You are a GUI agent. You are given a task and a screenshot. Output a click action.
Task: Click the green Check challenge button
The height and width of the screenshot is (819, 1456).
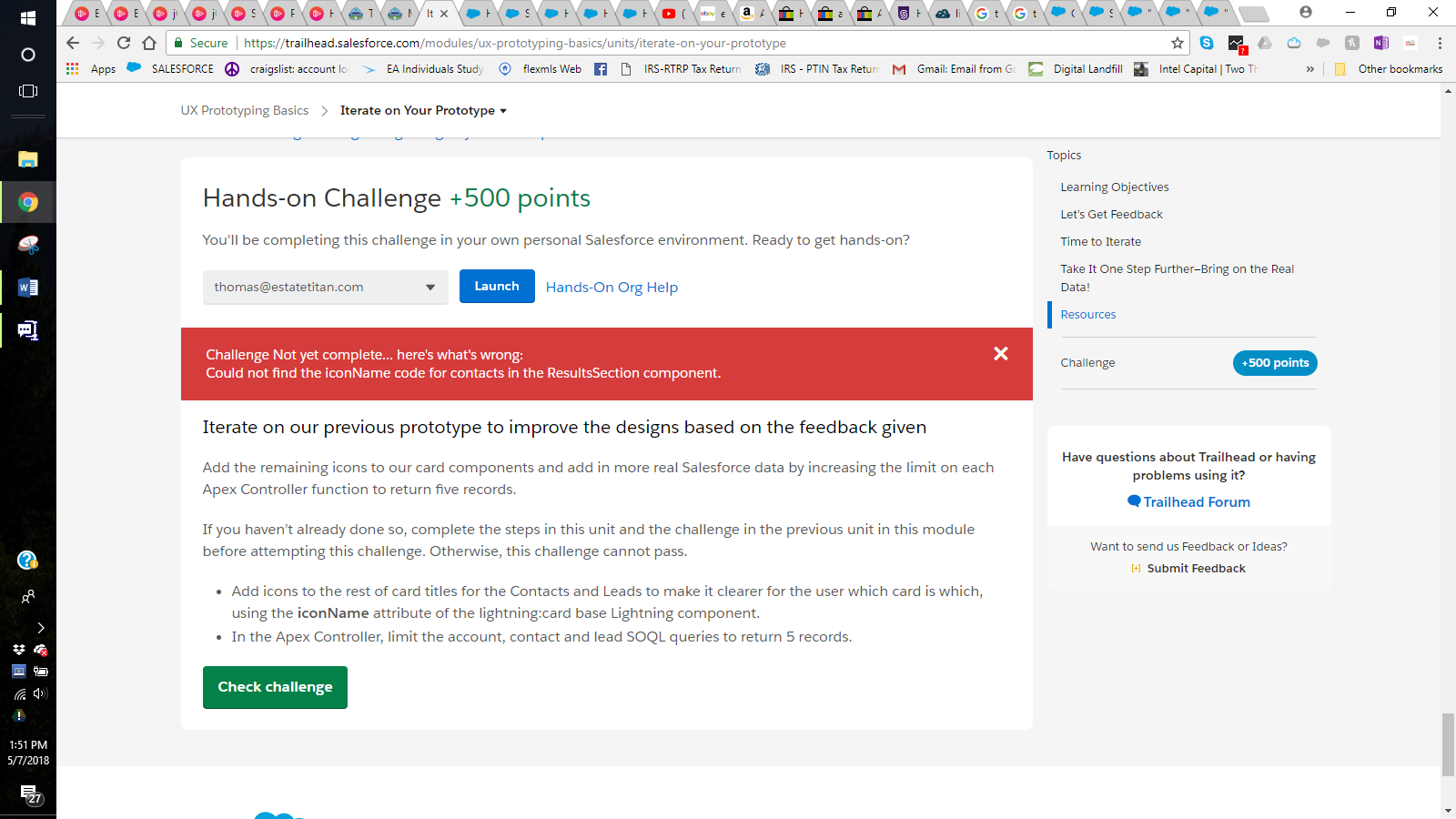[x=275, y=687]
